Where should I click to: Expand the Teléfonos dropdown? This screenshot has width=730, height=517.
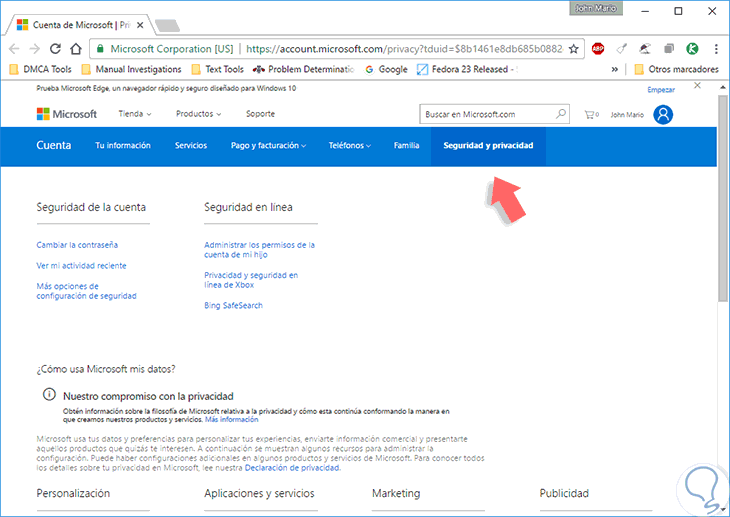[350, 145]
